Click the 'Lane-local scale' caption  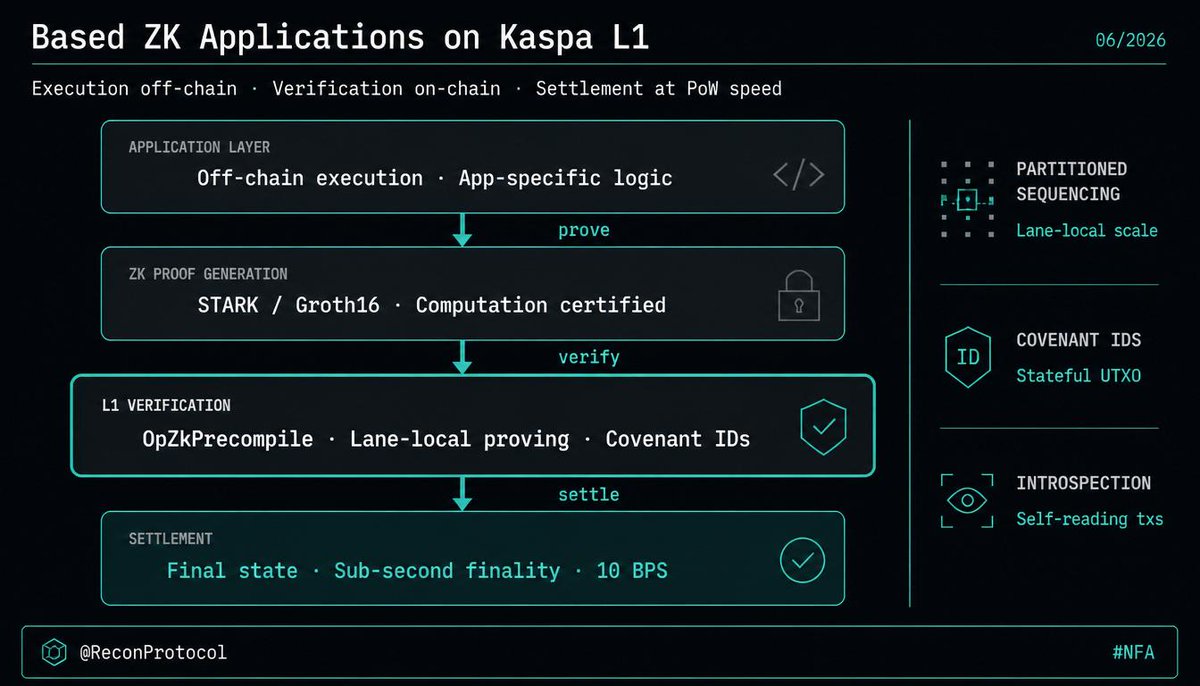(x=1087, y=231)
